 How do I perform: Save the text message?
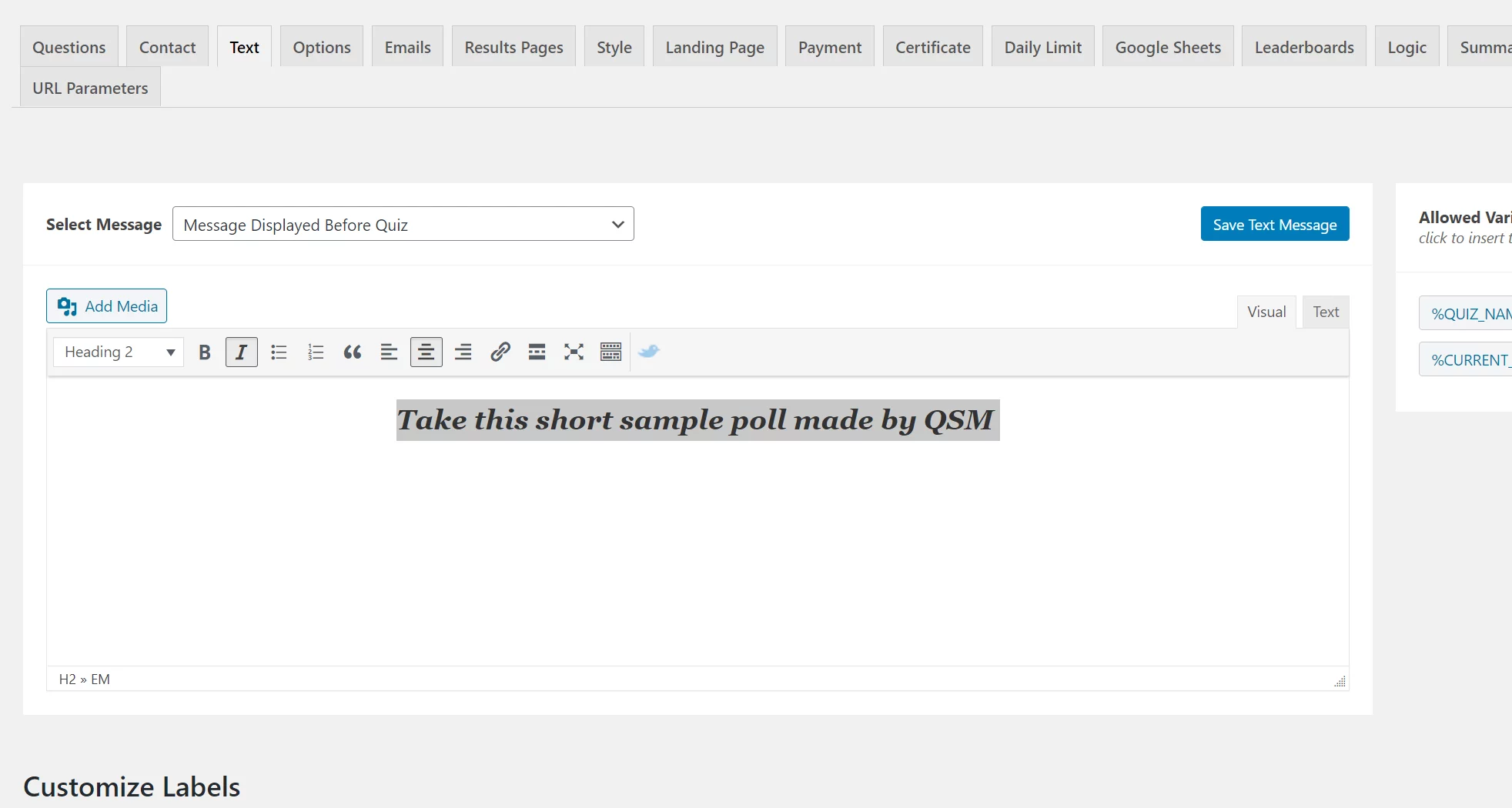(1274, 224)
